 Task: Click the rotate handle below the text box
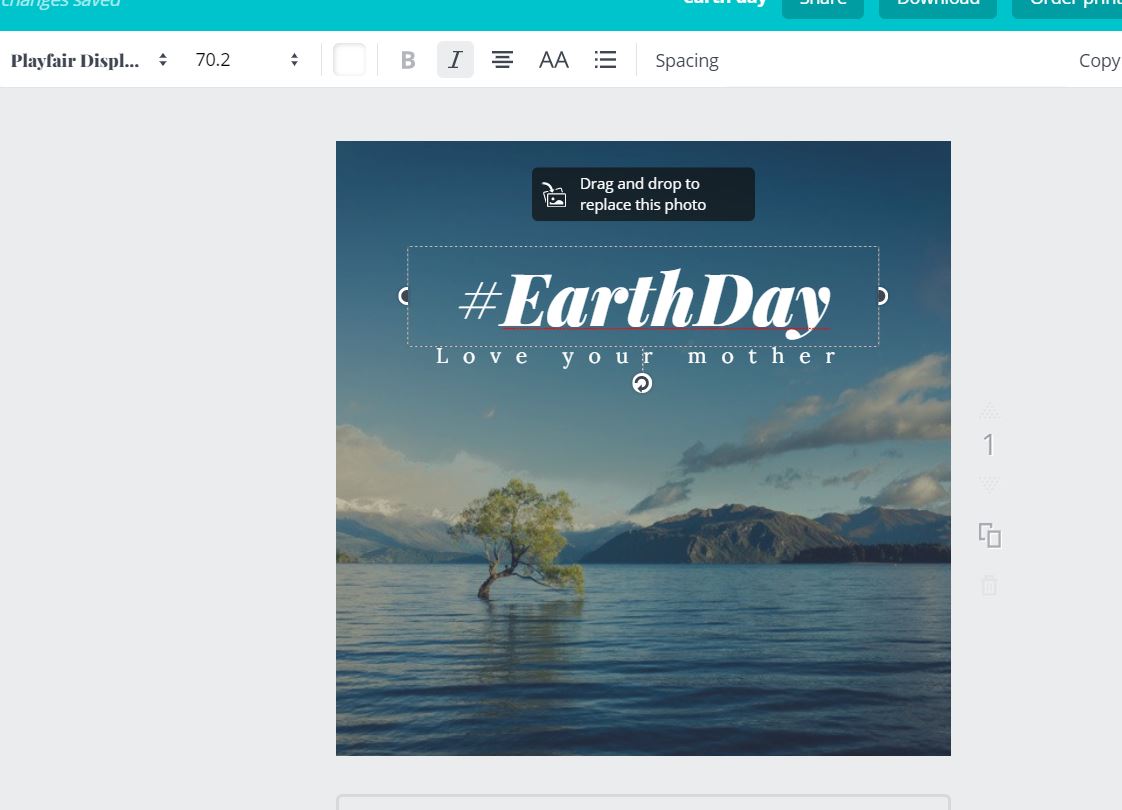(641, 382)
